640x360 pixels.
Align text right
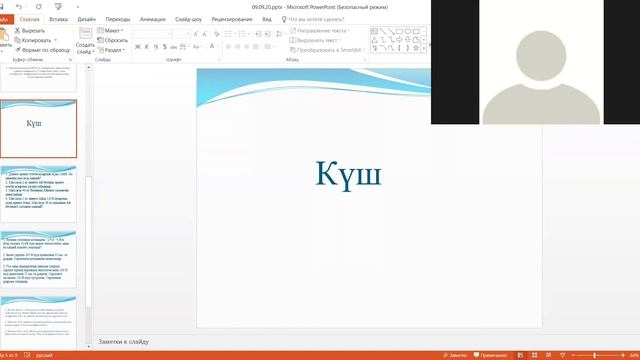[247, 47]
